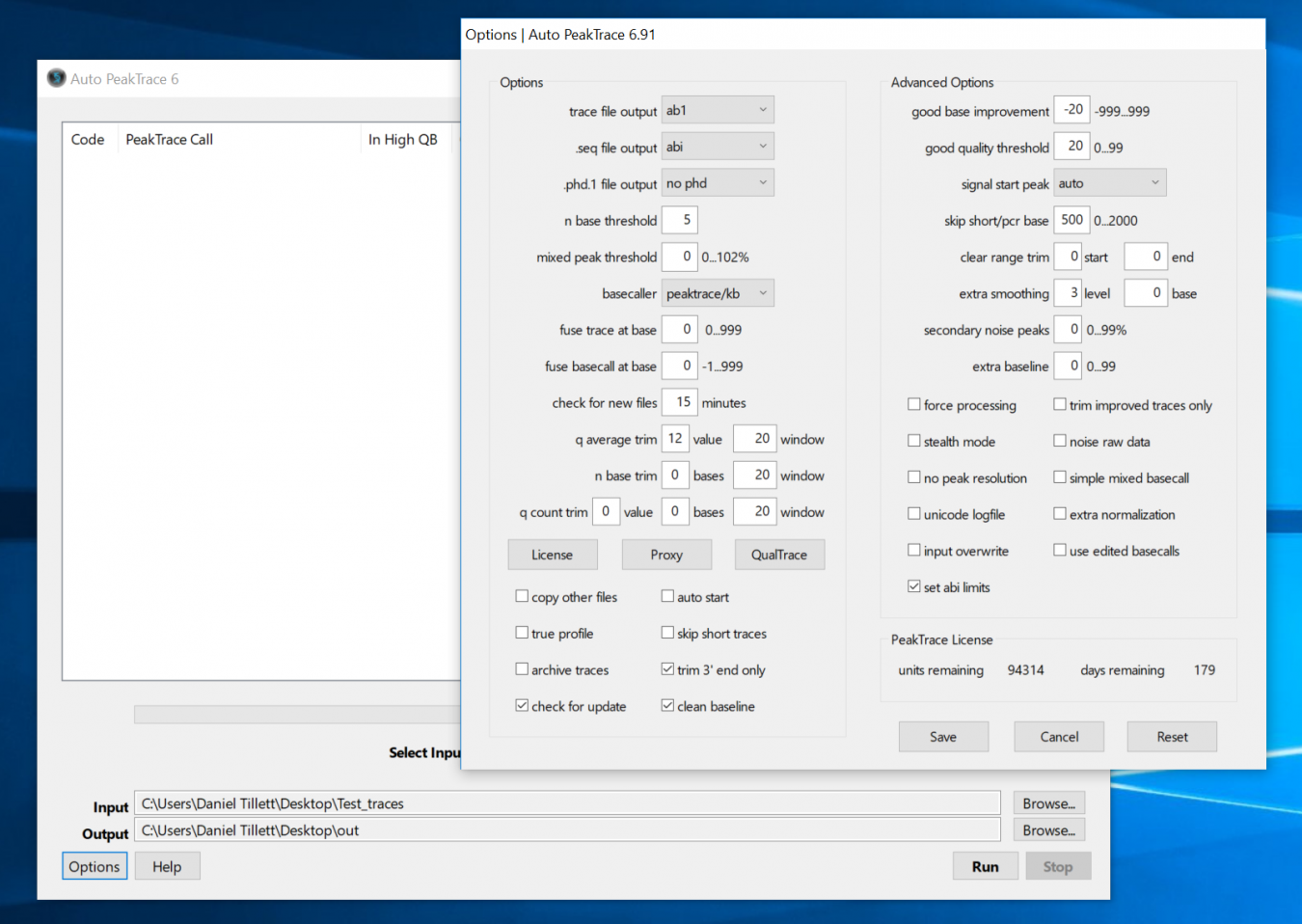Click fuse basecall at base field

point(679,366)
